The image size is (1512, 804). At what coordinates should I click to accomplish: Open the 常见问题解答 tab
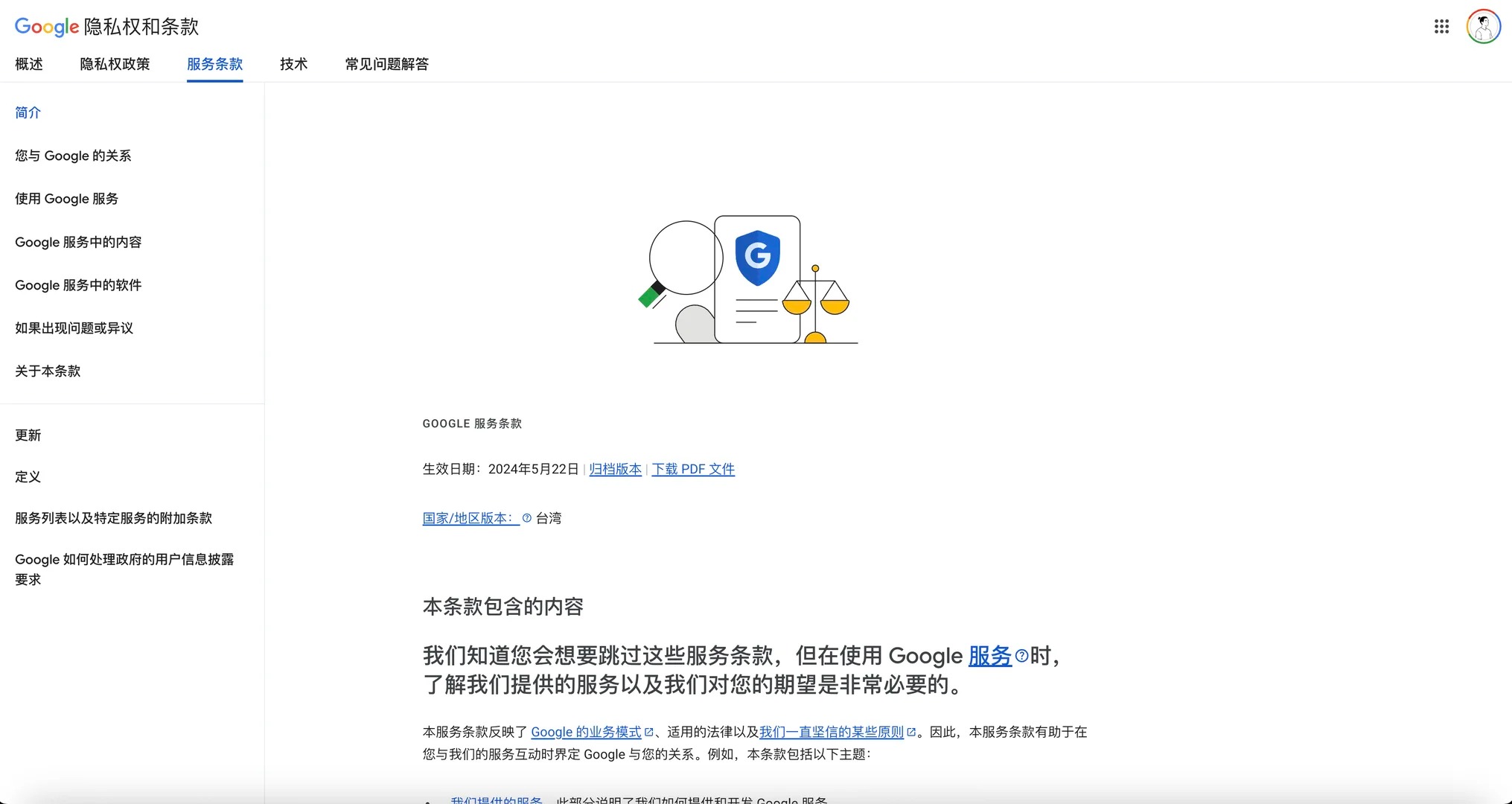click(387, 64)
